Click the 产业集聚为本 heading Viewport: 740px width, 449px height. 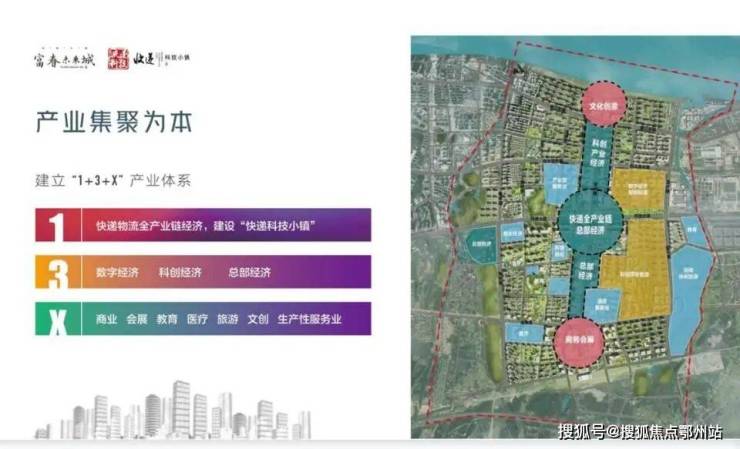[114, 122]
